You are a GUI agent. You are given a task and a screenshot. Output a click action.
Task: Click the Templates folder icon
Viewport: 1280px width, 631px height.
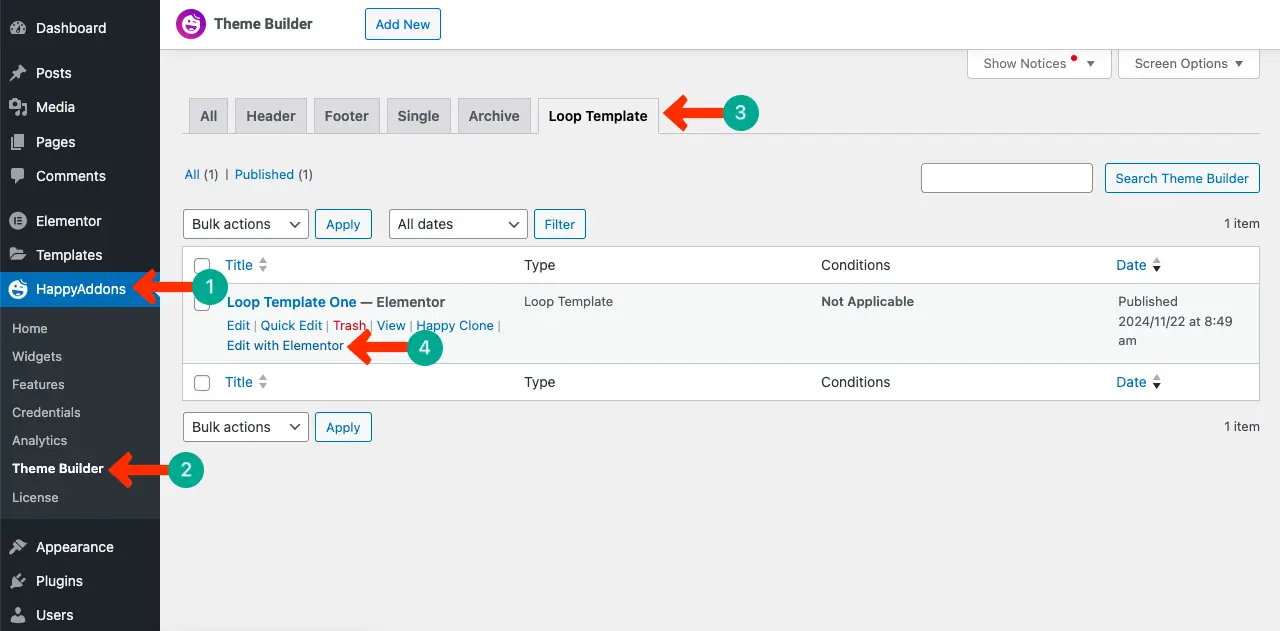18,255
